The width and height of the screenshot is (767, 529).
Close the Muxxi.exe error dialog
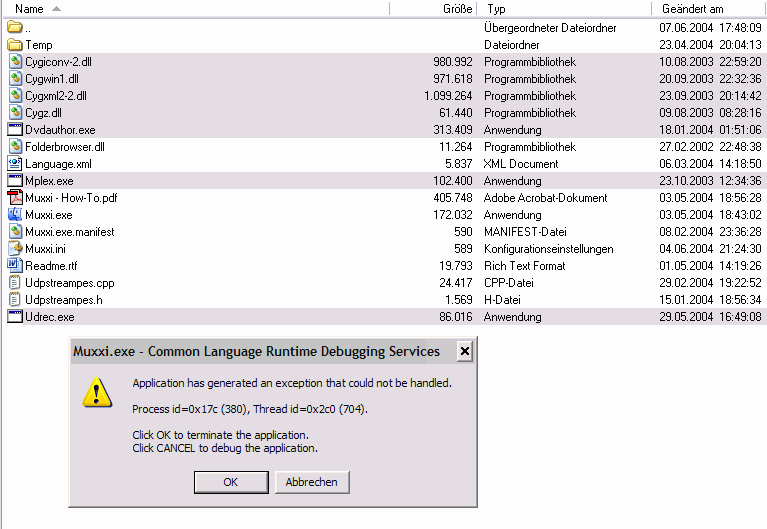click(x=463, y=352)
